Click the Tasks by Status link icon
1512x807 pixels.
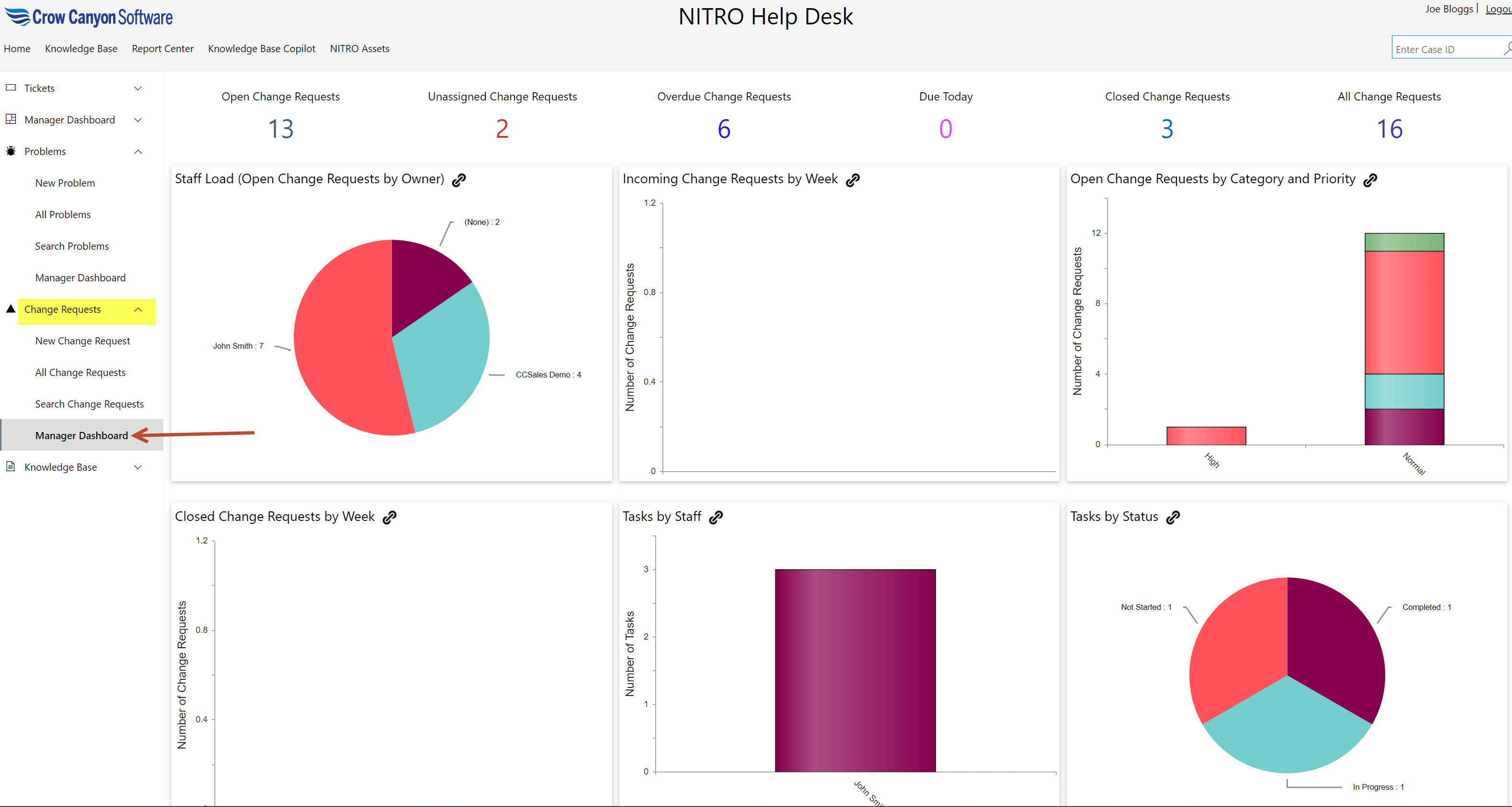(x=1173, y=517)
